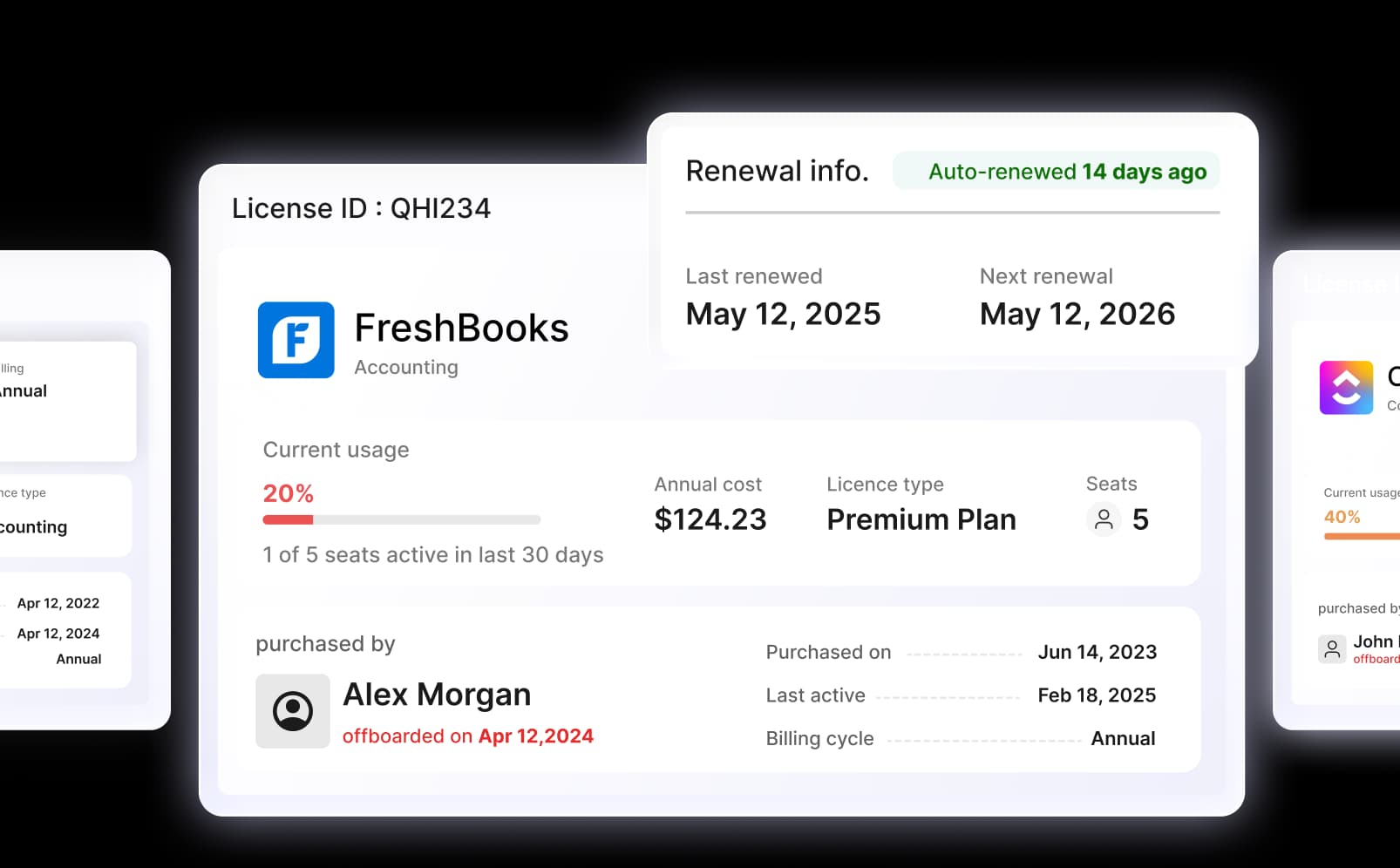Click the Annual cost value $124.23
Image resolution: width=1400 pixels, height=868 pixels.
(x=710, y=519)
